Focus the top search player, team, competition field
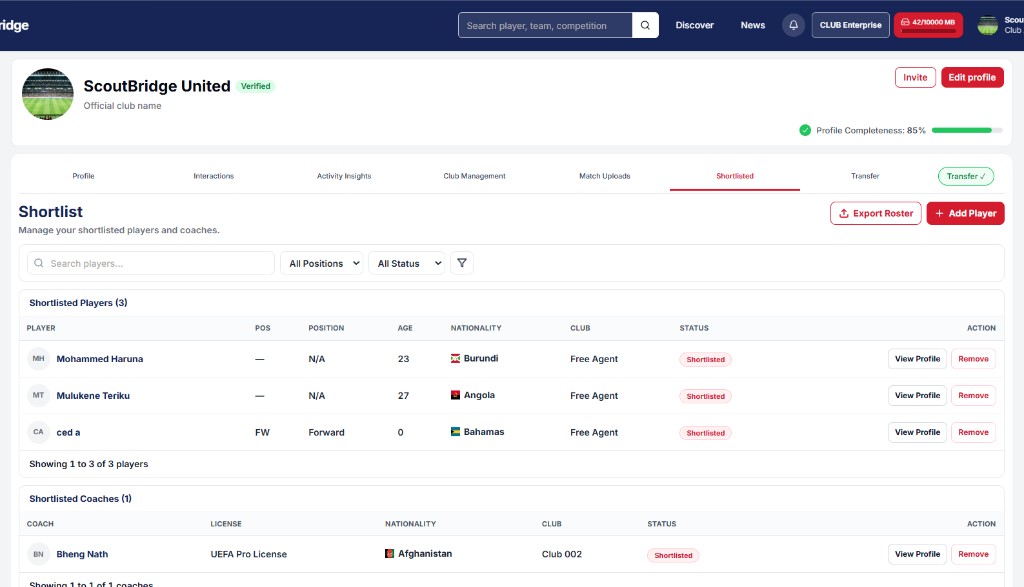This screenshot has width=1024, height=587. click(545, 25)
